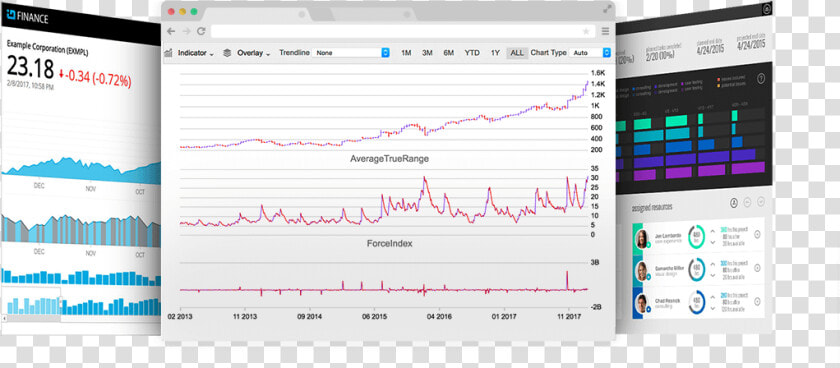Select the YTD time range
840x368 pixels.
coord(472,53)
